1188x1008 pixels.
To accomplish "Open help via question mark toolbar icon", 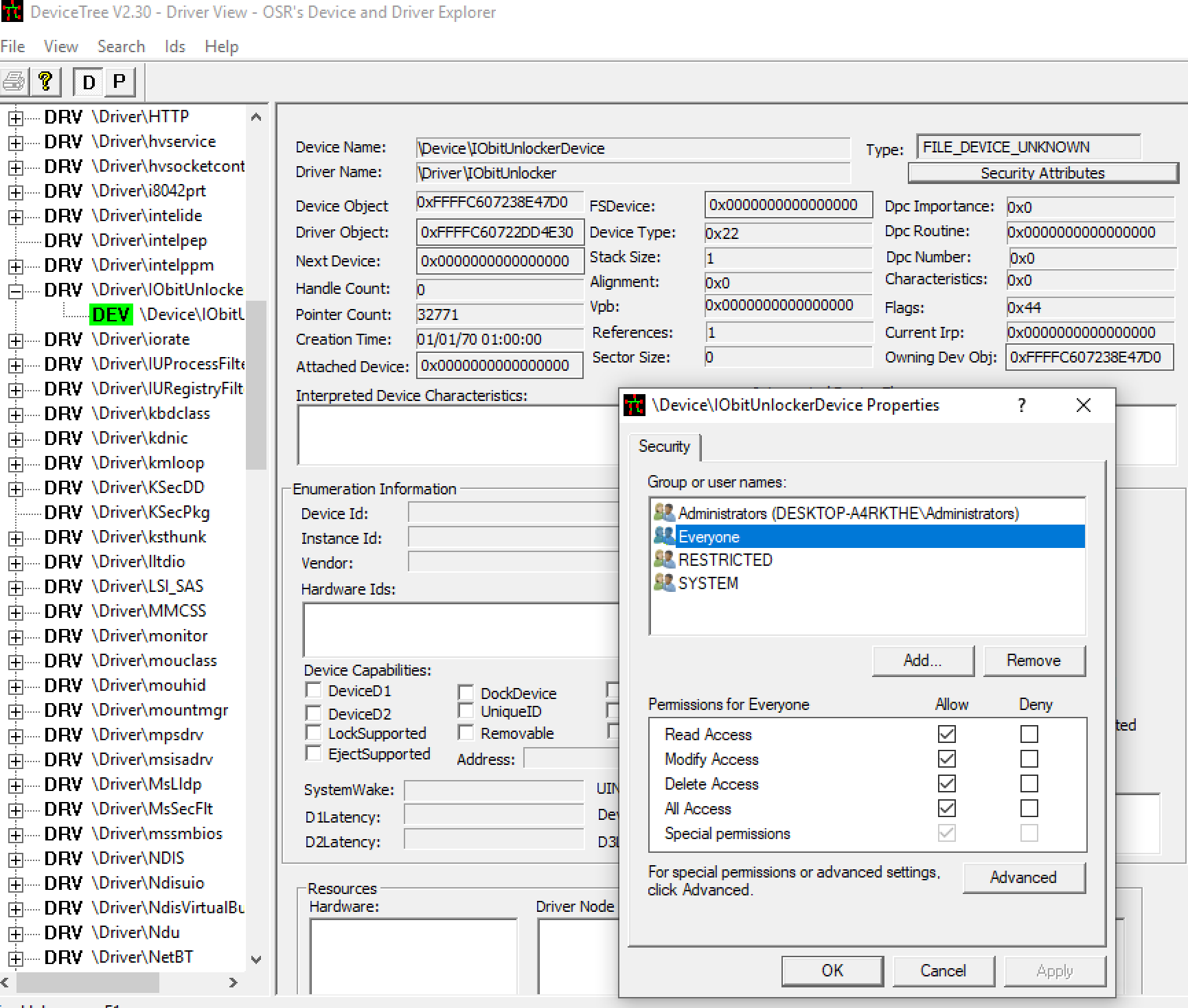I will [45, 82].
